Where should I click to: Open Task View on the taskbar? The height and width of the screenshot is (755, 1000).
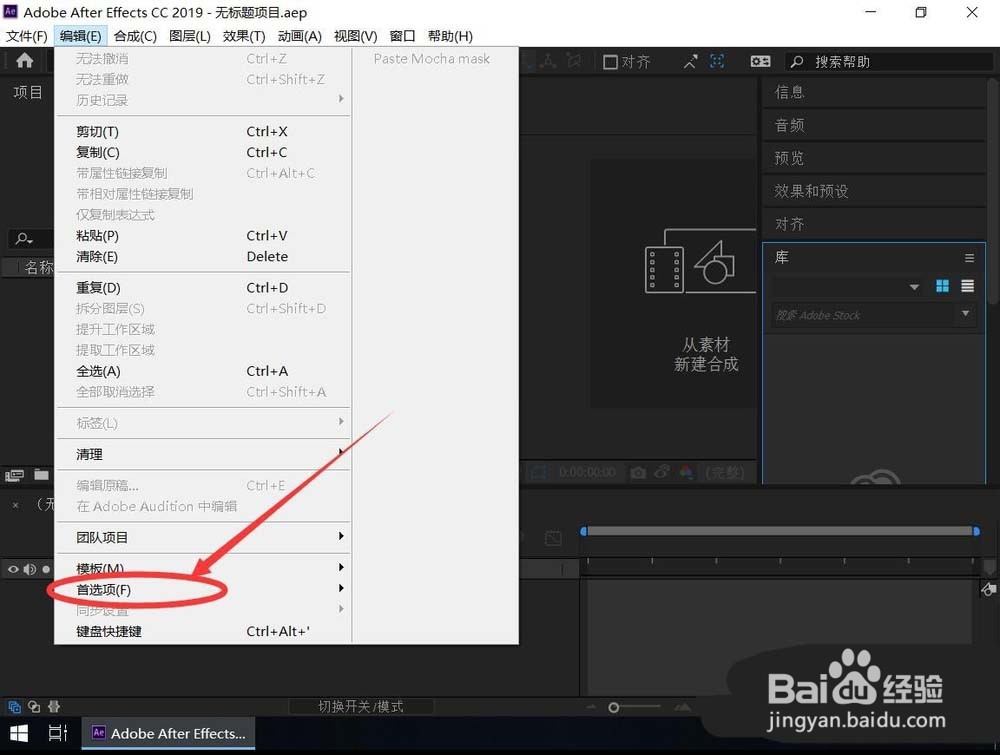coord(58,734)
